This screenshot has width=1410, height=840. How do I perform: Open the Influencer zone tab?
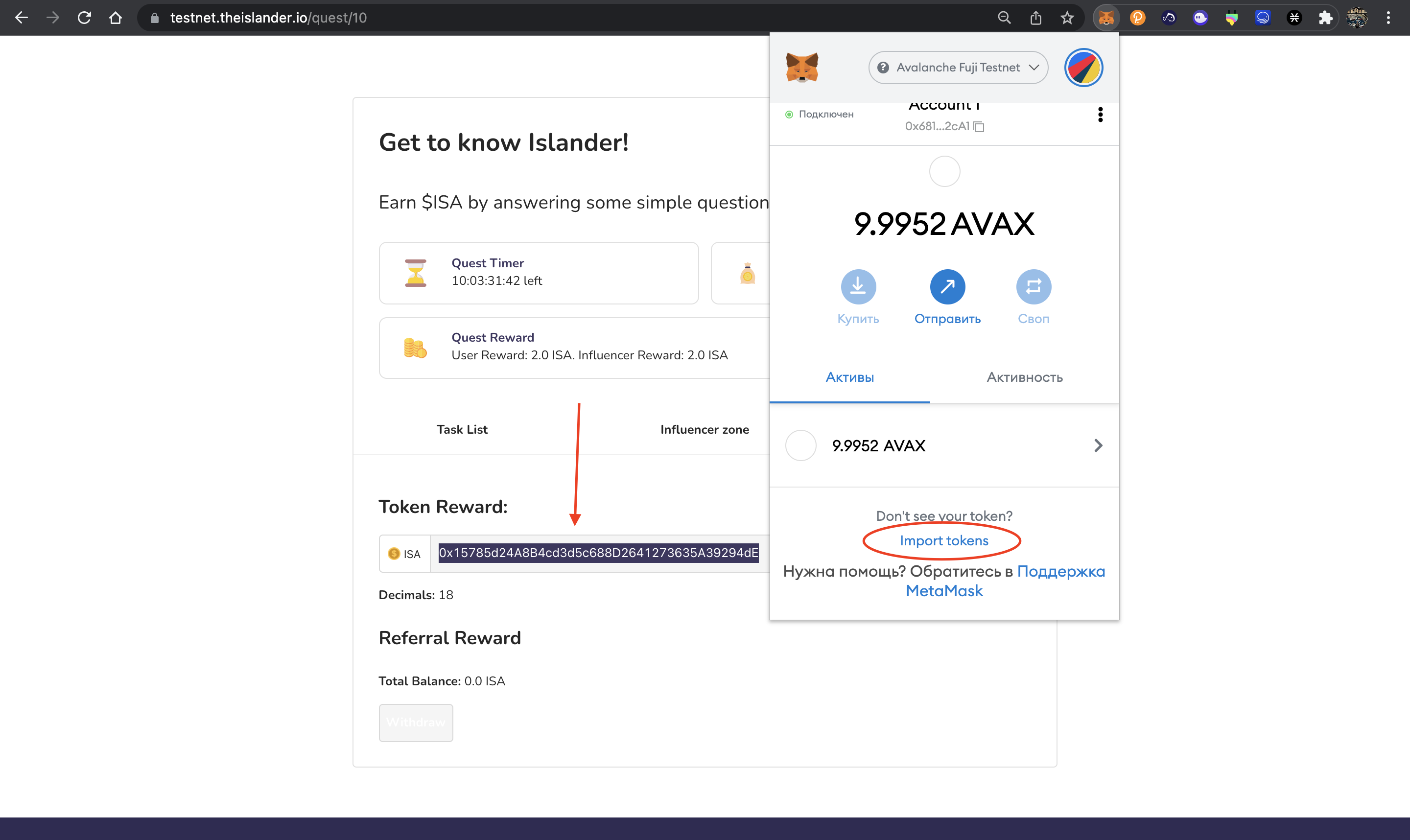coord(704,430)
